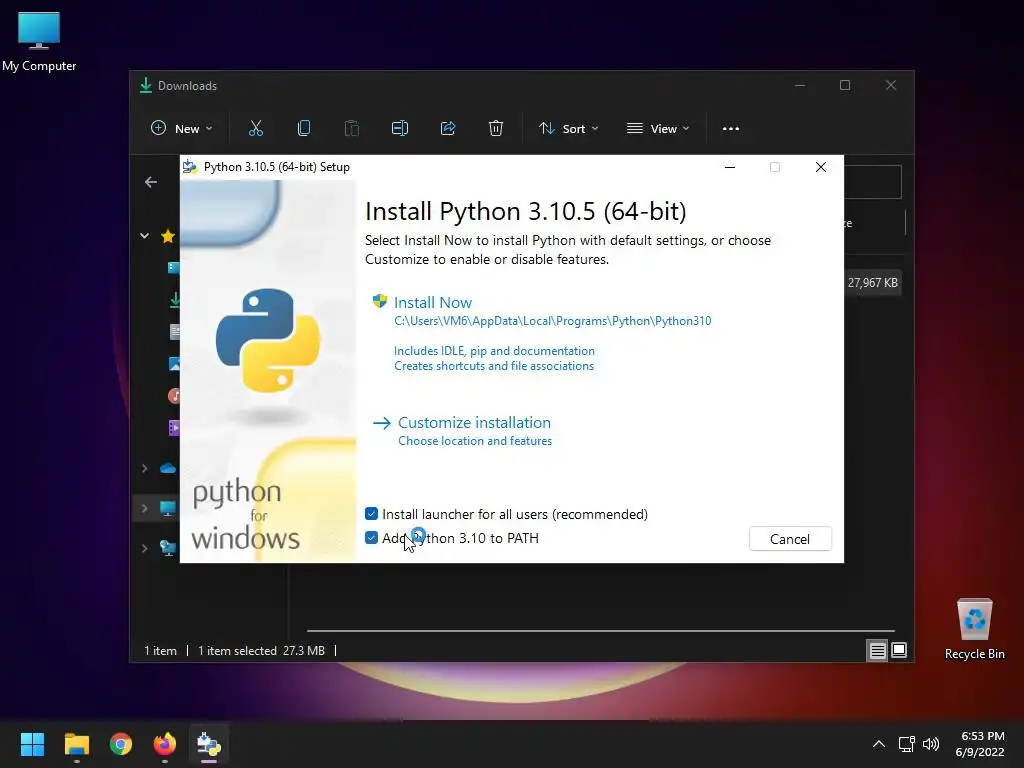Select the Music icon in Downloads sidebar

click(174, 396)
